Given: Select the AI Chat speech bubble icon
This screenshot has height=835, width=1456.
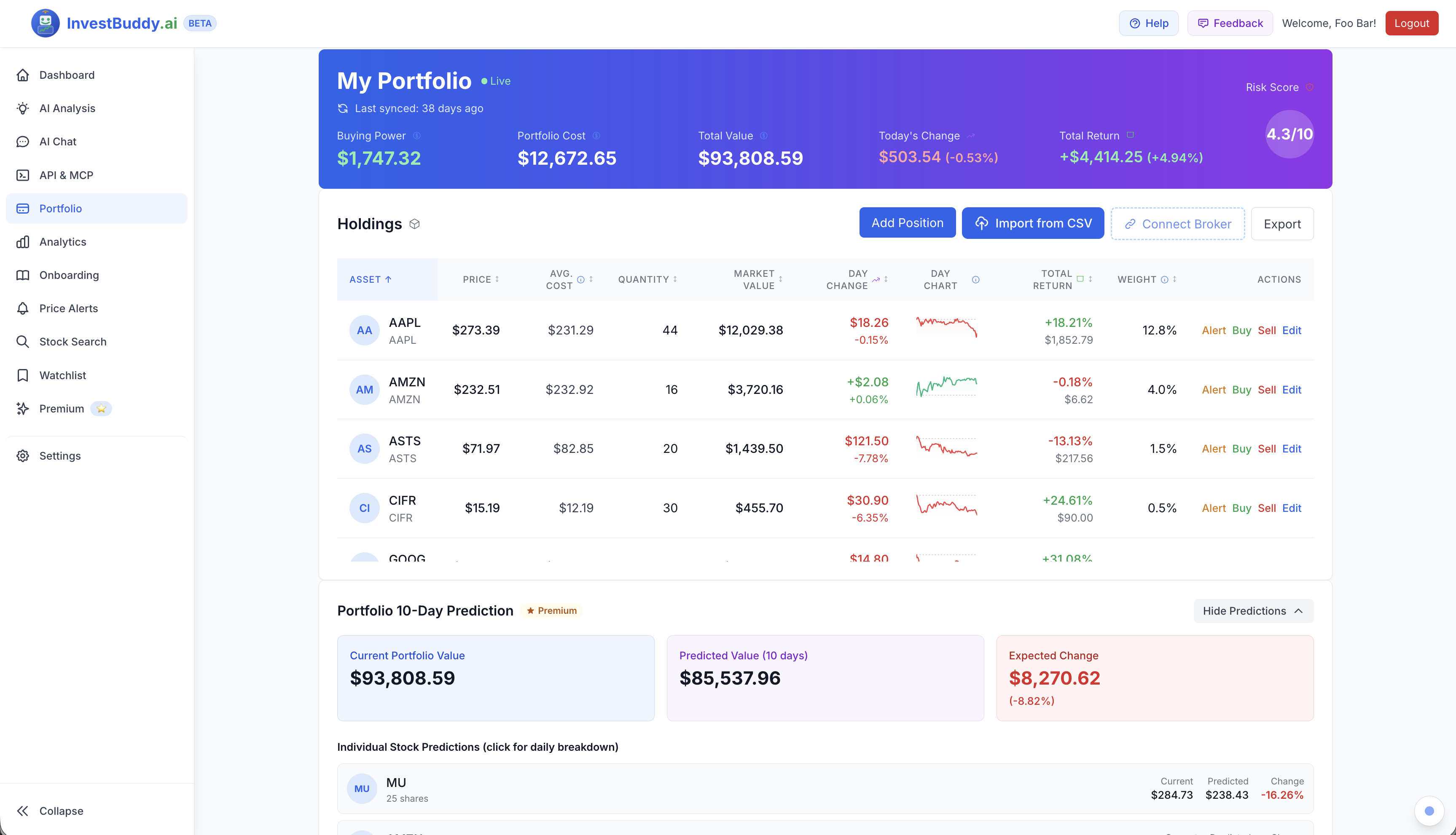Looking at the screenshot, I should click(22, 142).
